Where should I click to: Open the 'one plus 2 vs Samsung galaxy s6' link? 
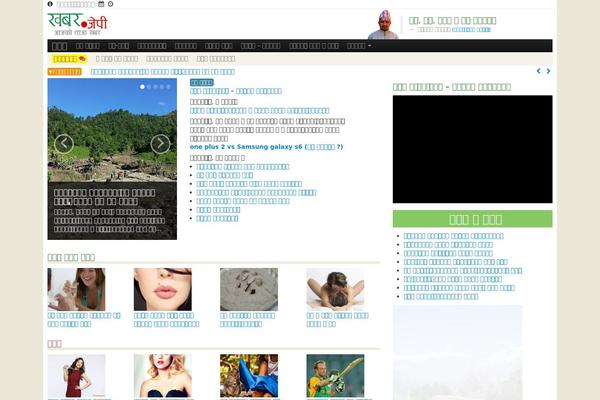pyautogui.click(x=266, y=147)
